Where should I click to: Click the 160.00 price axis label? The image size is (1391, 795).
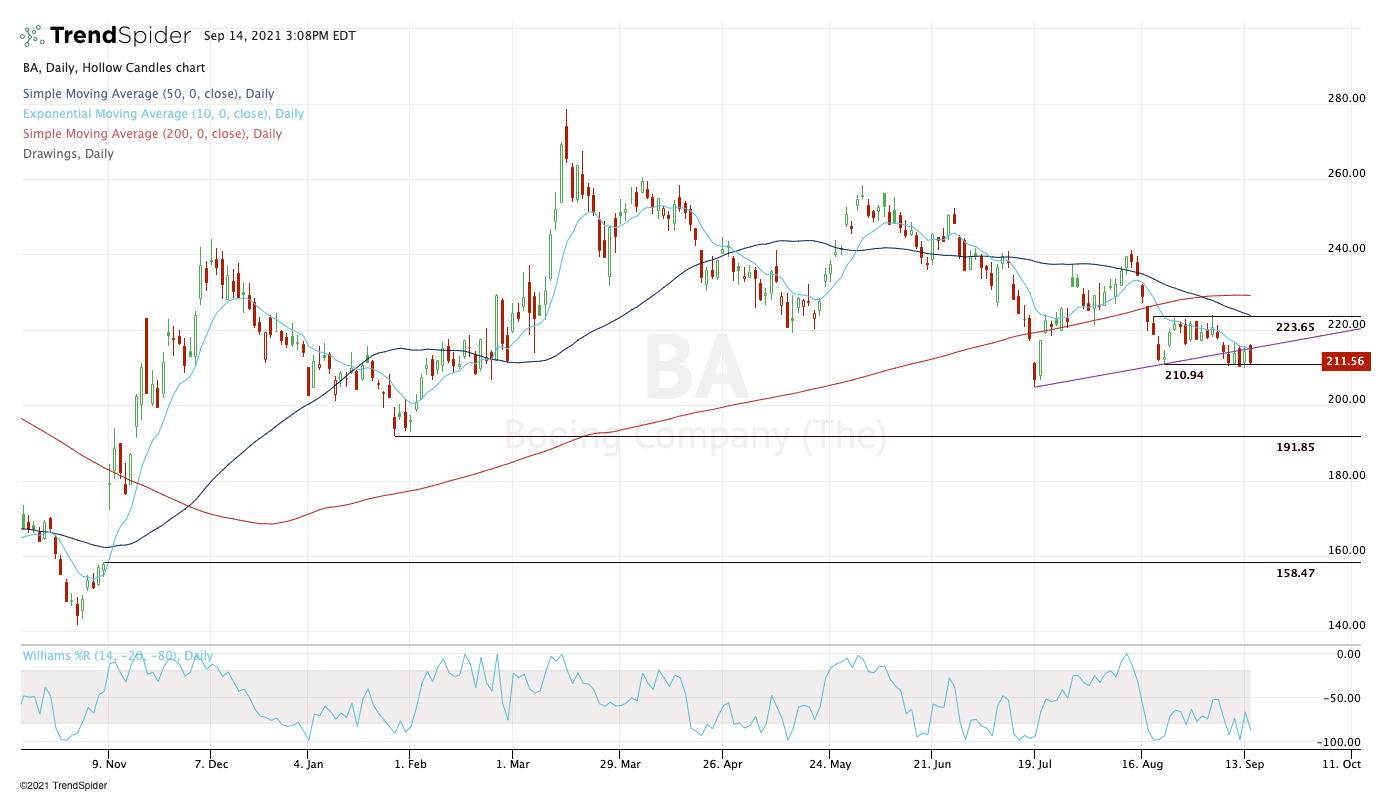coord(1347,550)
